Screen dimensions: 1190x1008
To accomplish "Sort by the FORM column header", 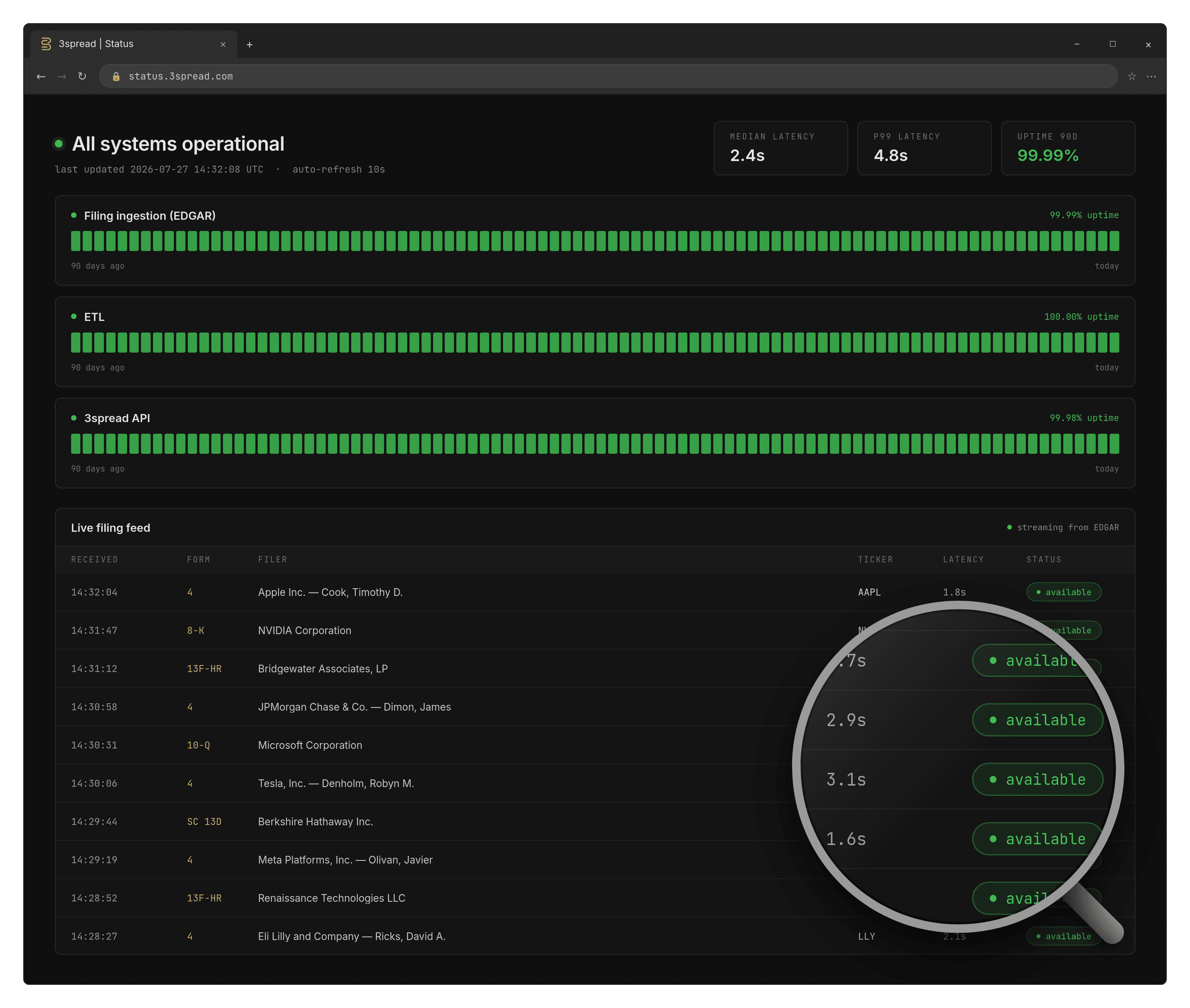I will [x=198, y=560].
